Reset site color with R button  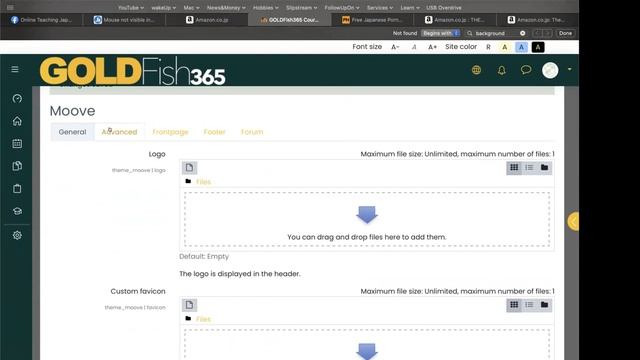pyautogui.click(x=489, y=47)
